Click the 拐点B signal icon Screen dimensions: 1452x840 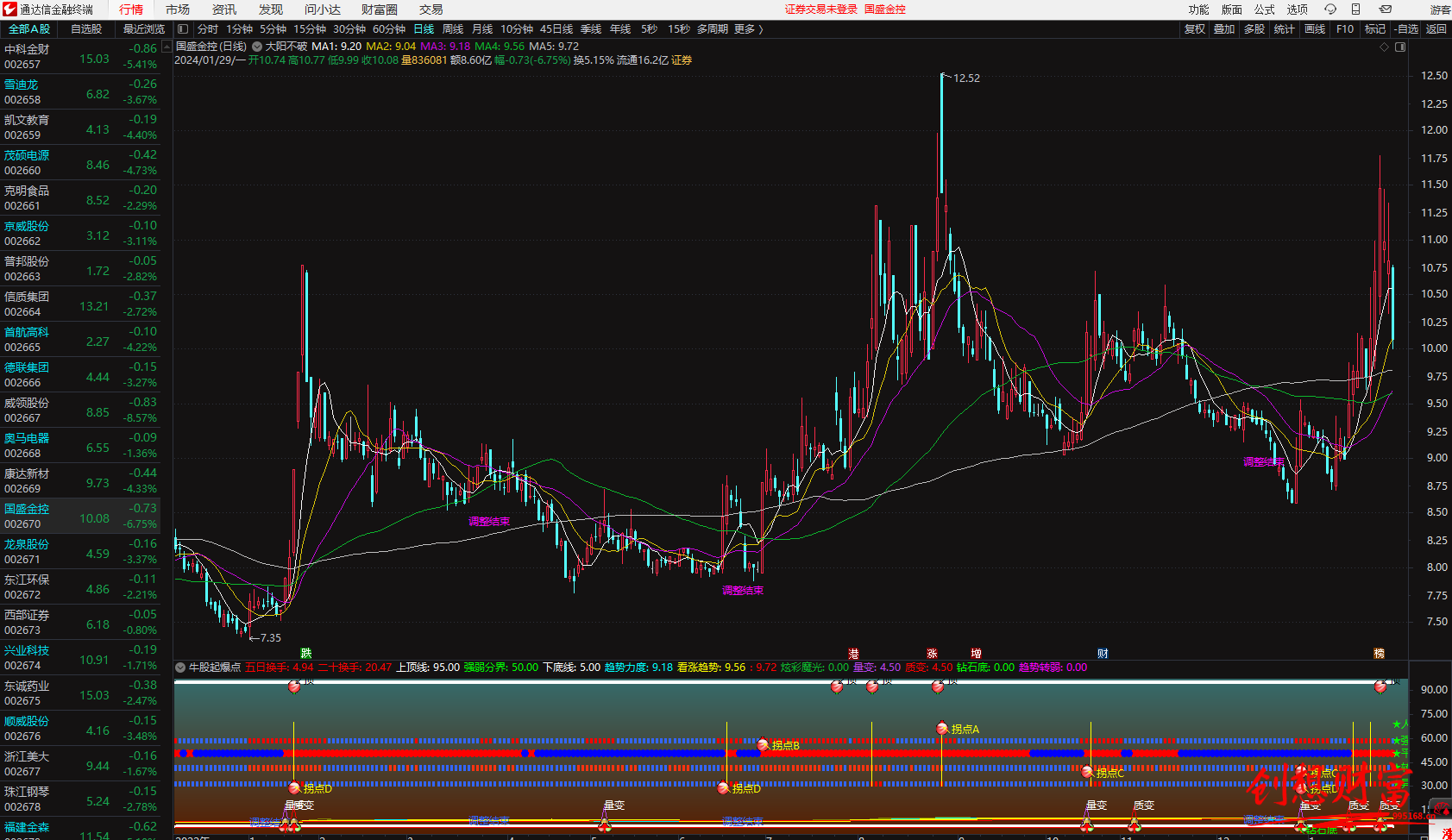(763, 745)
